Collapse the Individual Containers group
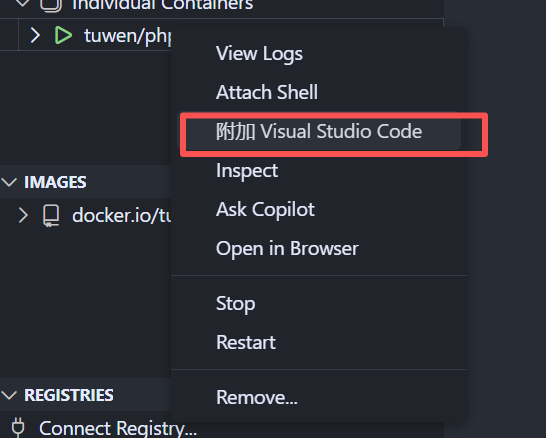 23,4
